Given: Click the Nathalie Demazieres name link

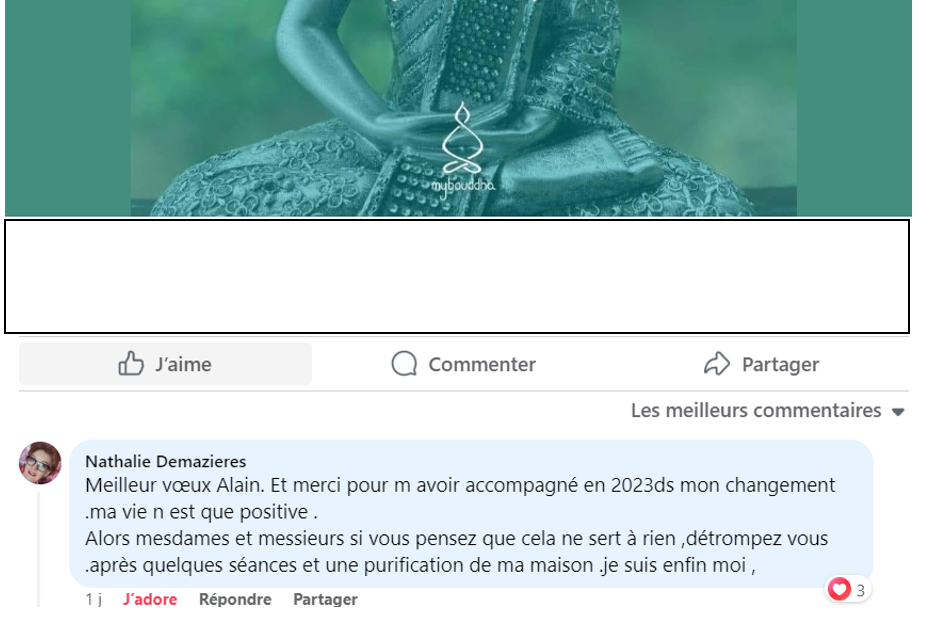Looking at the screenshot, I should [x=165, y=461].
